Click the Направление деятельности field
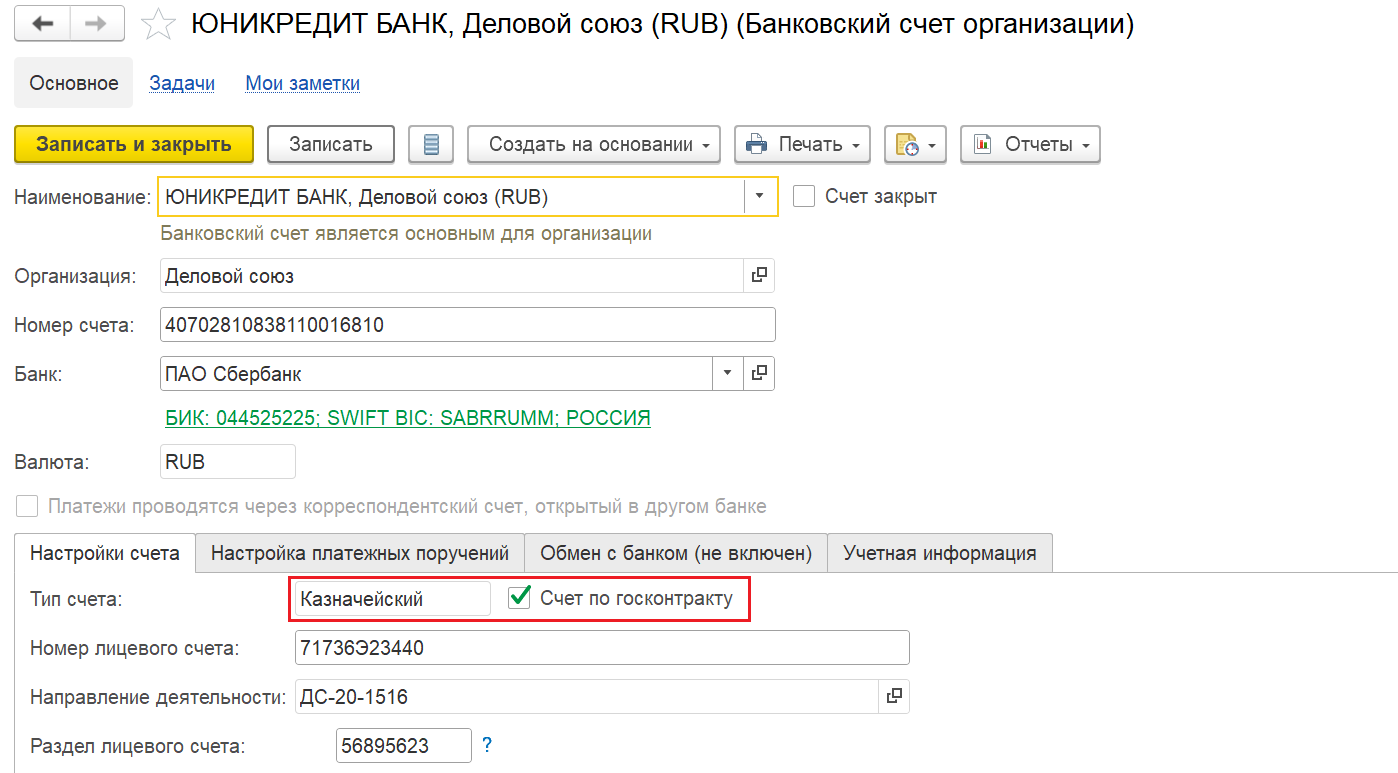 coord(587,696)
